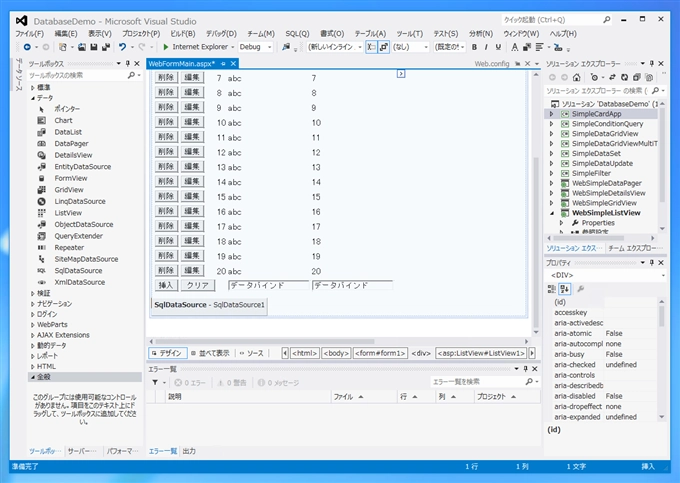Click the Collapse All icon in Solution Explorer
The height and width of the screenshot is (483, 680).
(637, 77)
